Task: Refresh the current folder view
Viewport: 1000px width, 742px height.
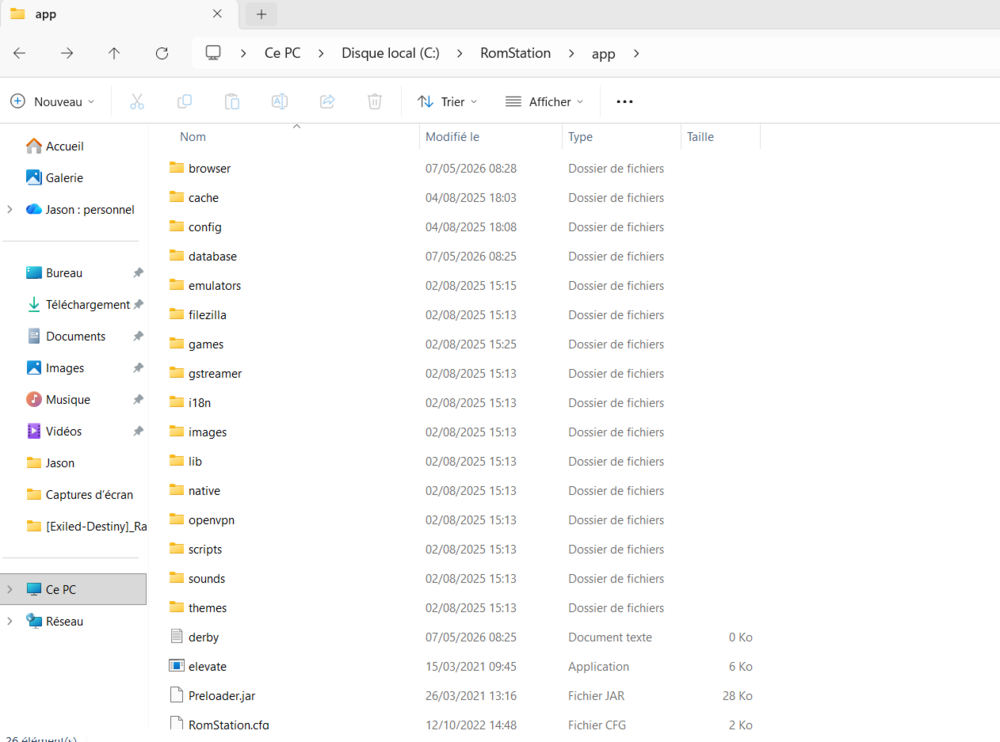Action: [162, 53]
